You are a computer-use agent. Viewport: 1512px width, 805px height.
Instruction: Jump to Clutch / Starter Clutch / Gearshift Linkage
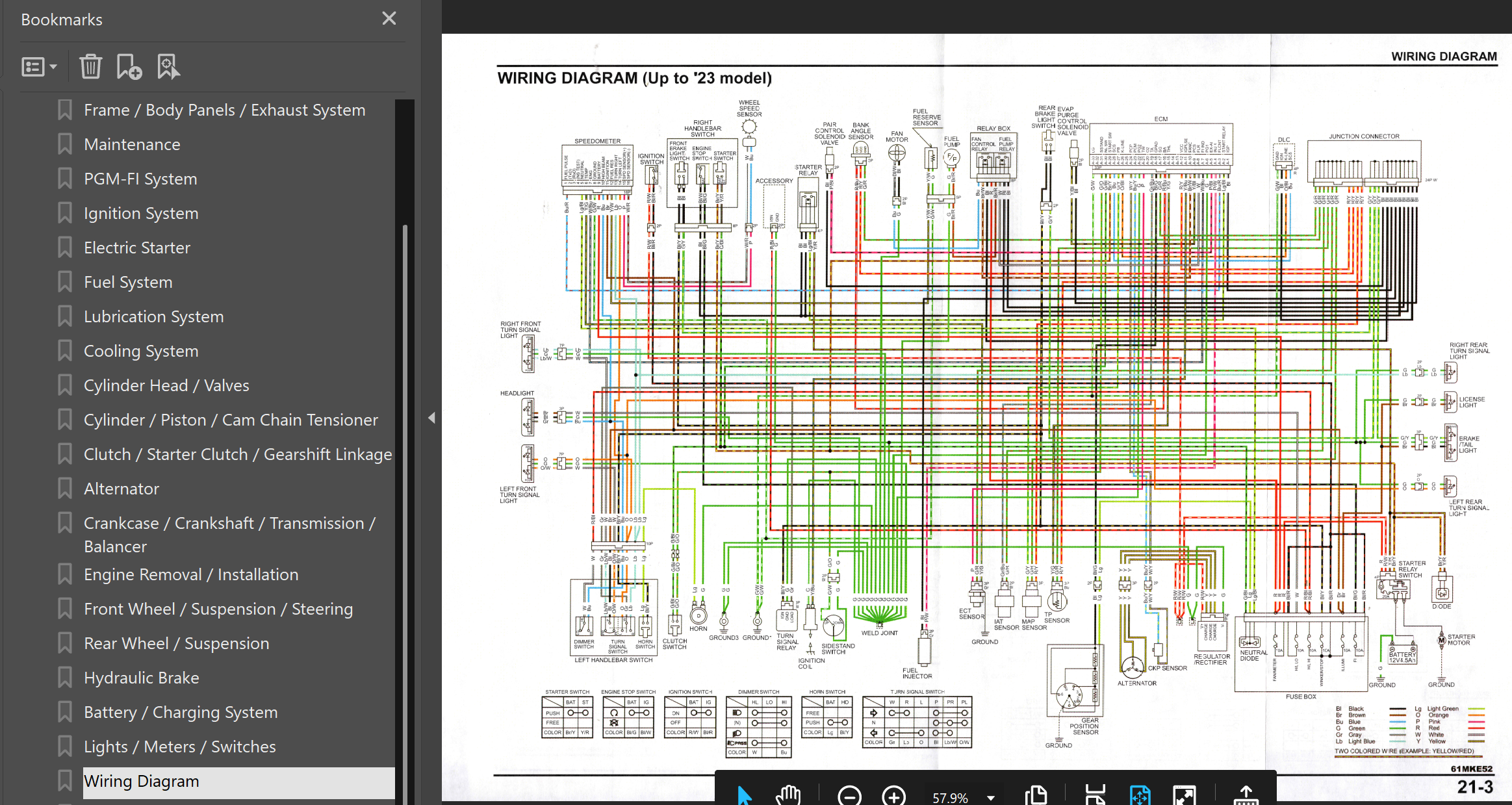238,454
